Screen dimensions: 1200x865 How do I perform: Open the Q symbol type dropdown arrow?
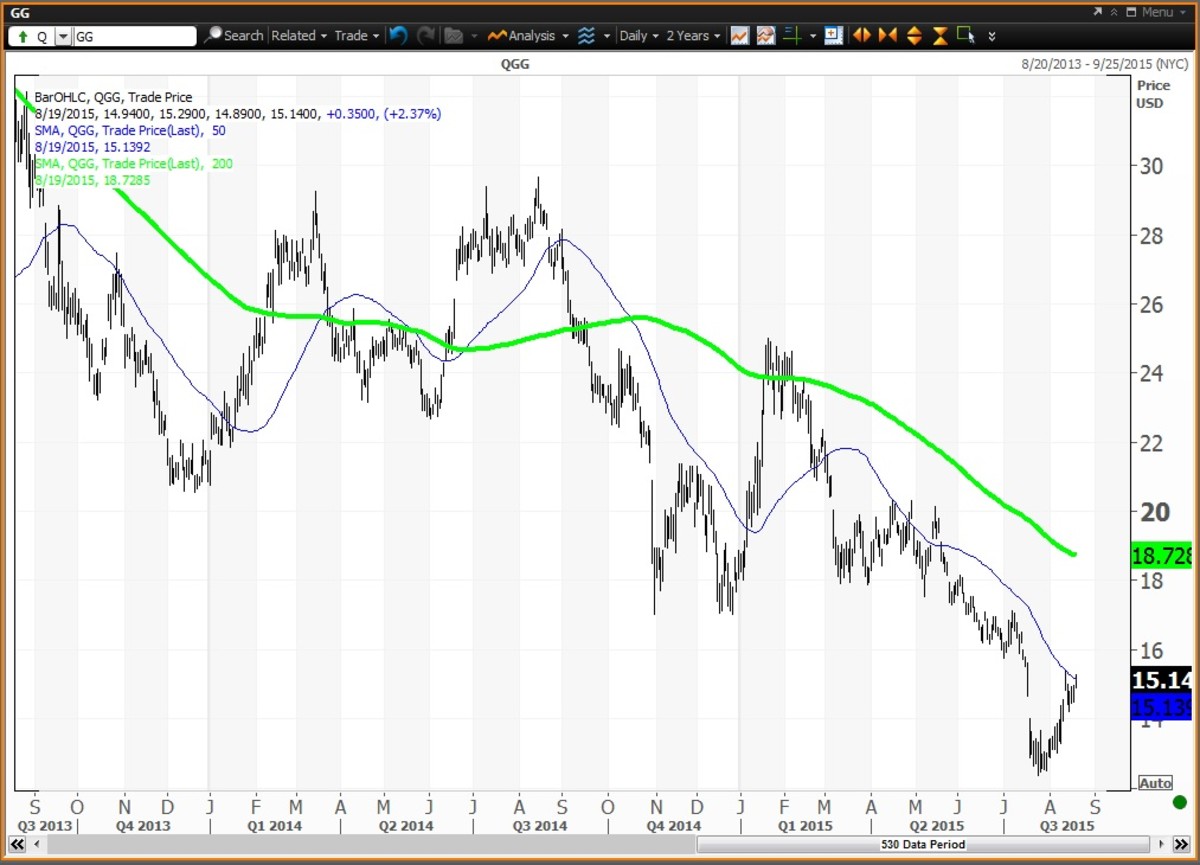pos(63,36)
